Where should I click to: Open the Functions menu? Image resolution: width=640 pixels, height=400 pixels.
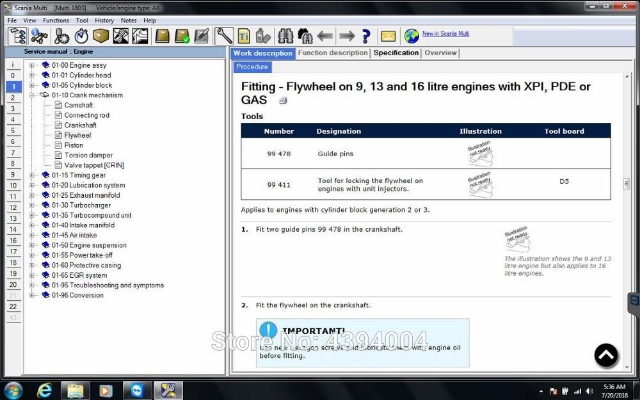pyautogui.click(x=56, y=20)
